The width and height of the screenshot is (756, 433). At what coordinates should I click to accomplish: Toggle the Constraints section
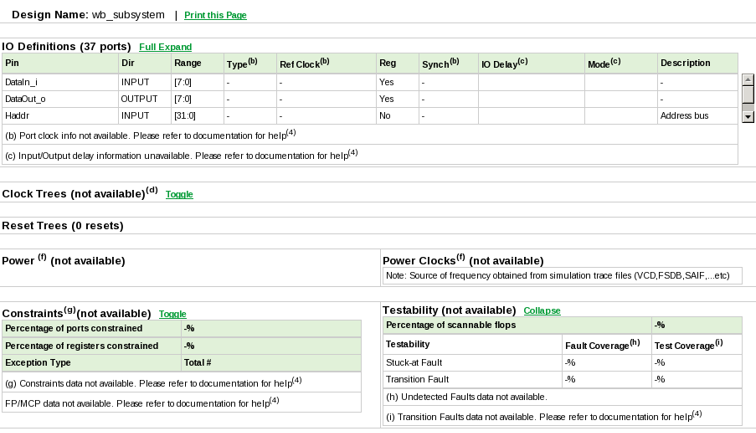coord(172,314)
